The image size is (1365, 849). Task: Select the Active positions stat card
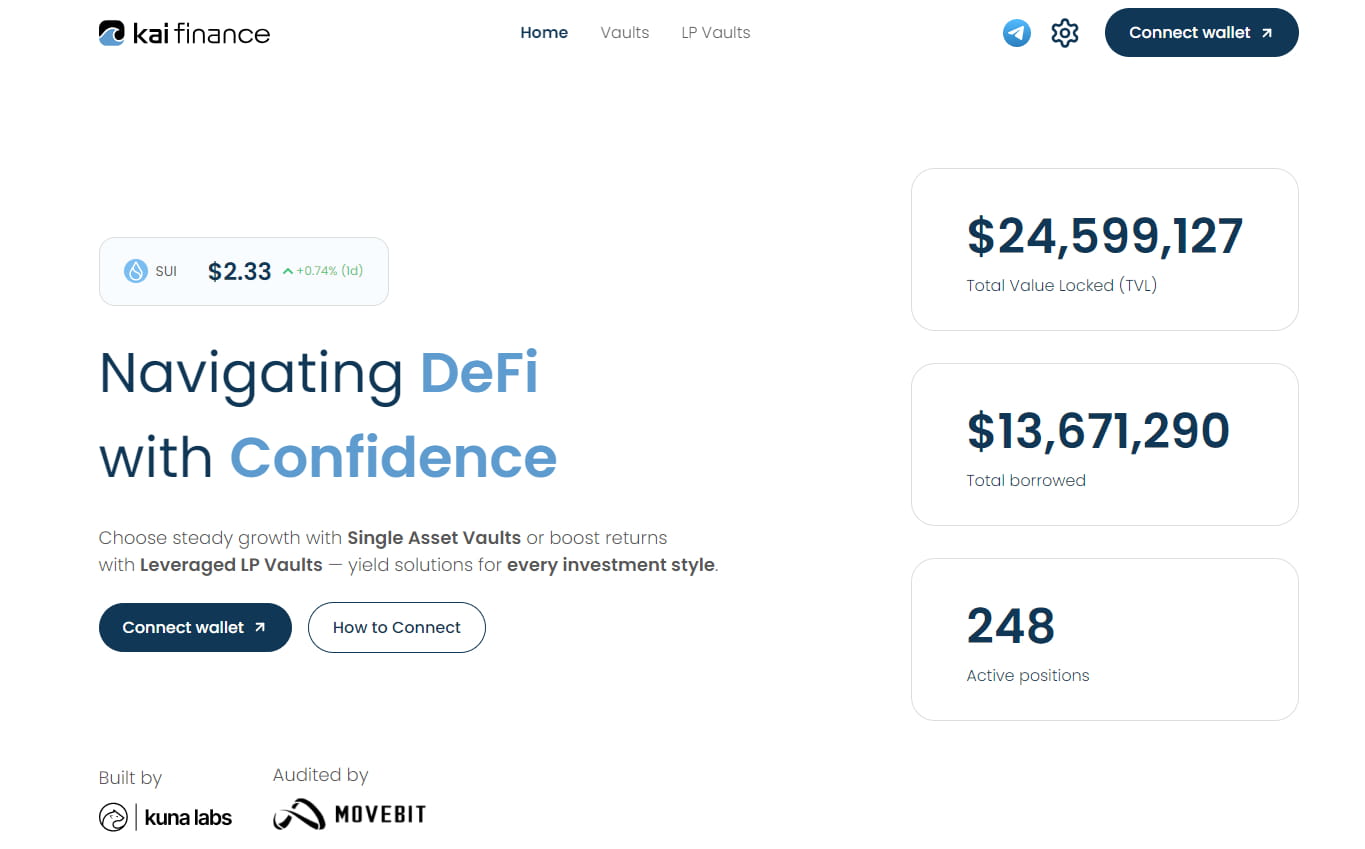pos(1104,639)
